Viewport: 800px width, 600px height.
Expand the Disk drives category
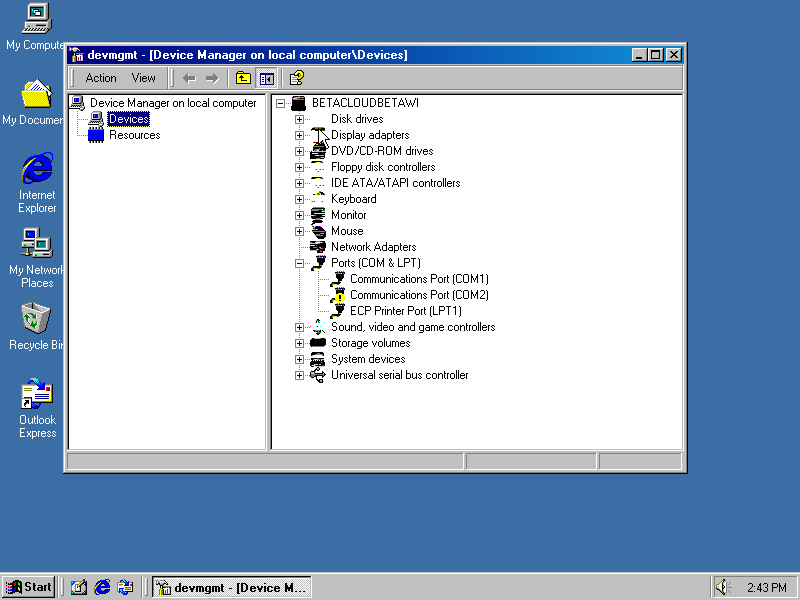coord(299,119)
